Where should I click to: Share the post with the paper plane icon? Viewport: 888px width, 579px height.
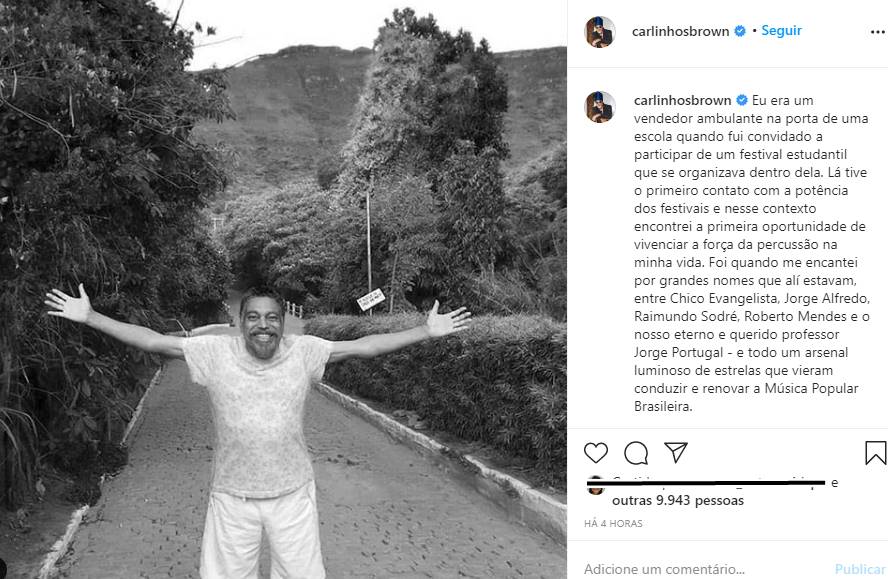(x=676, y=452)
